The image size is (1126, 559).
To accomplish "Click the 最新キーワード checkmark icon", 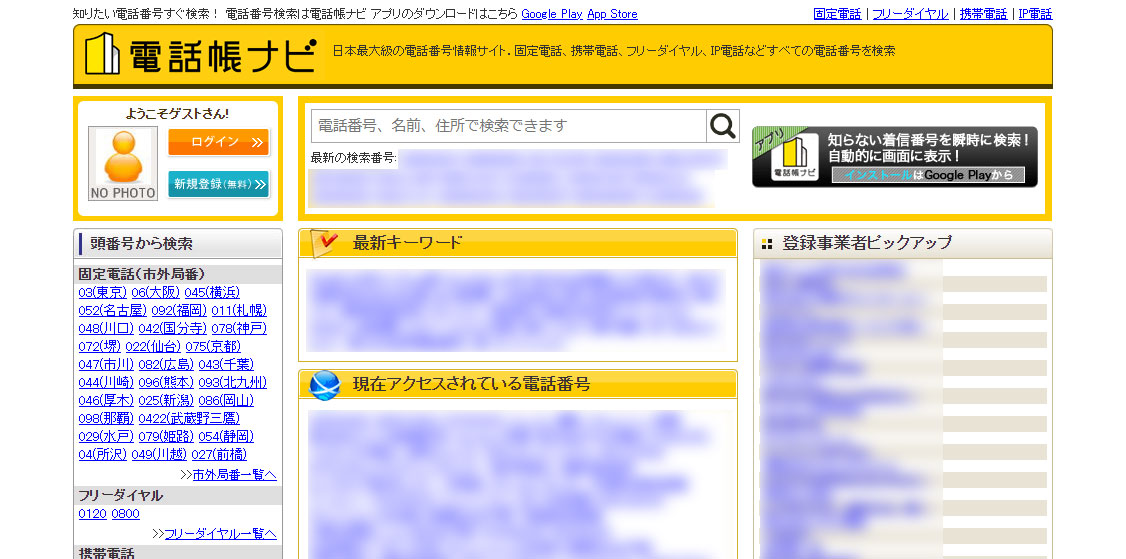I will click(x=326, y=243).
